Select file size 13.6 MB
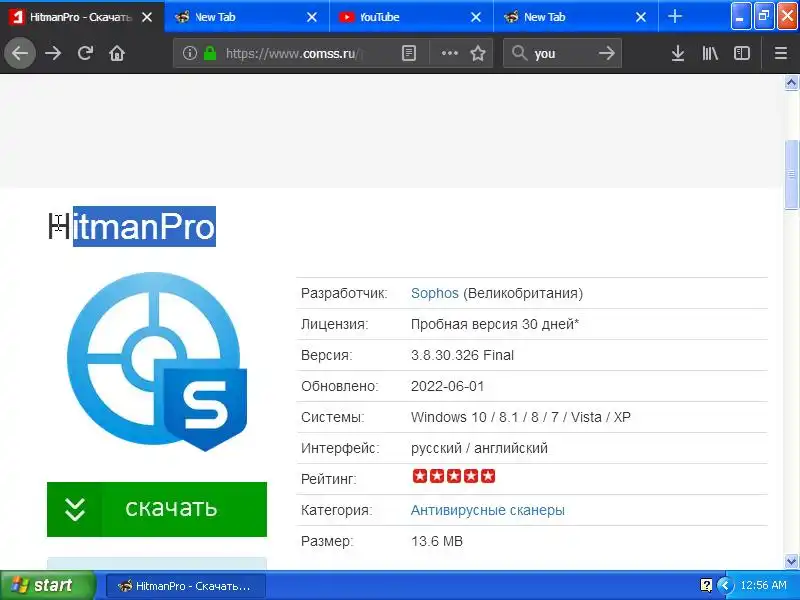 [437, 541]
